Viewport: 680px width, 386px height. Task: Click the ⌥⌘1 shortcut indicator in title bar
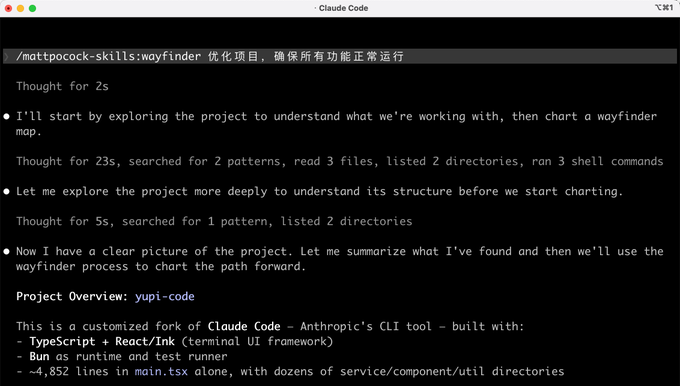664,7
